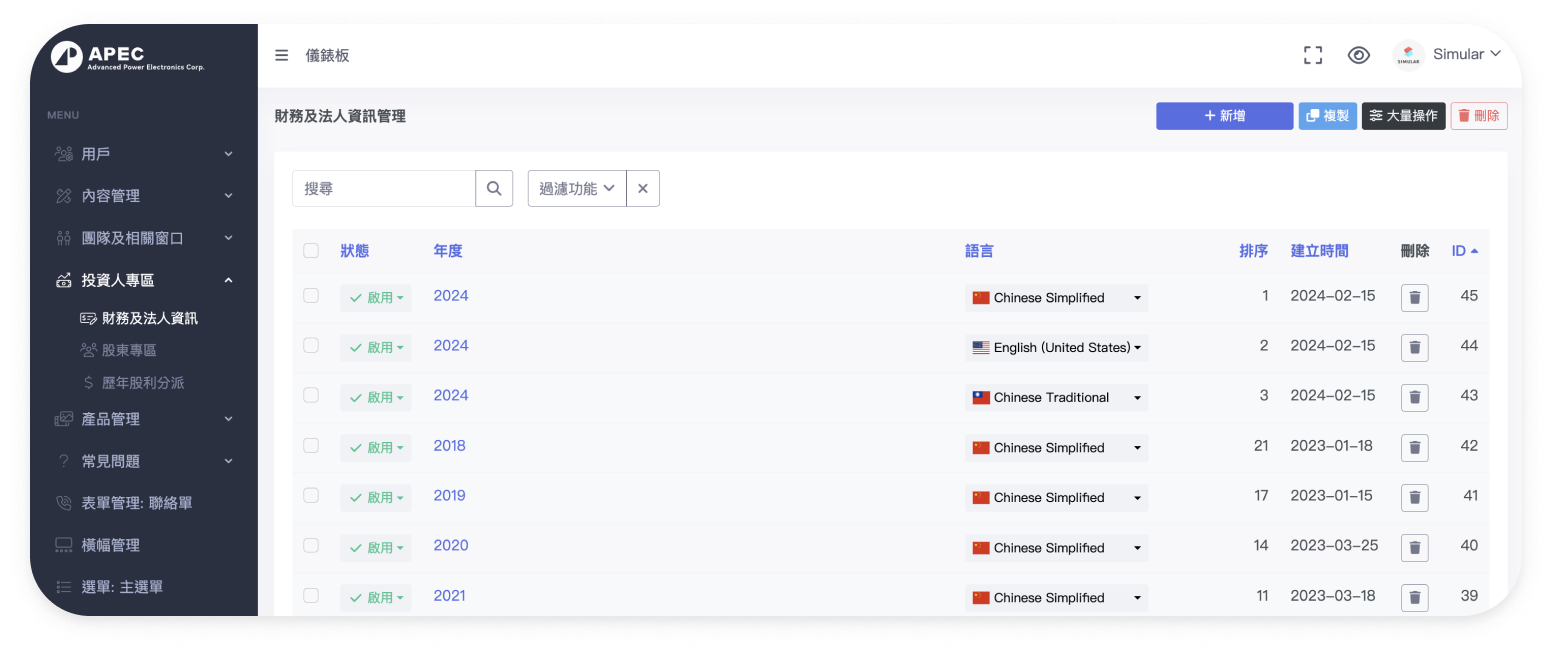Check the box for English 2024 row
Viewport: 1552px width, 652px height.
pos(311,346)
